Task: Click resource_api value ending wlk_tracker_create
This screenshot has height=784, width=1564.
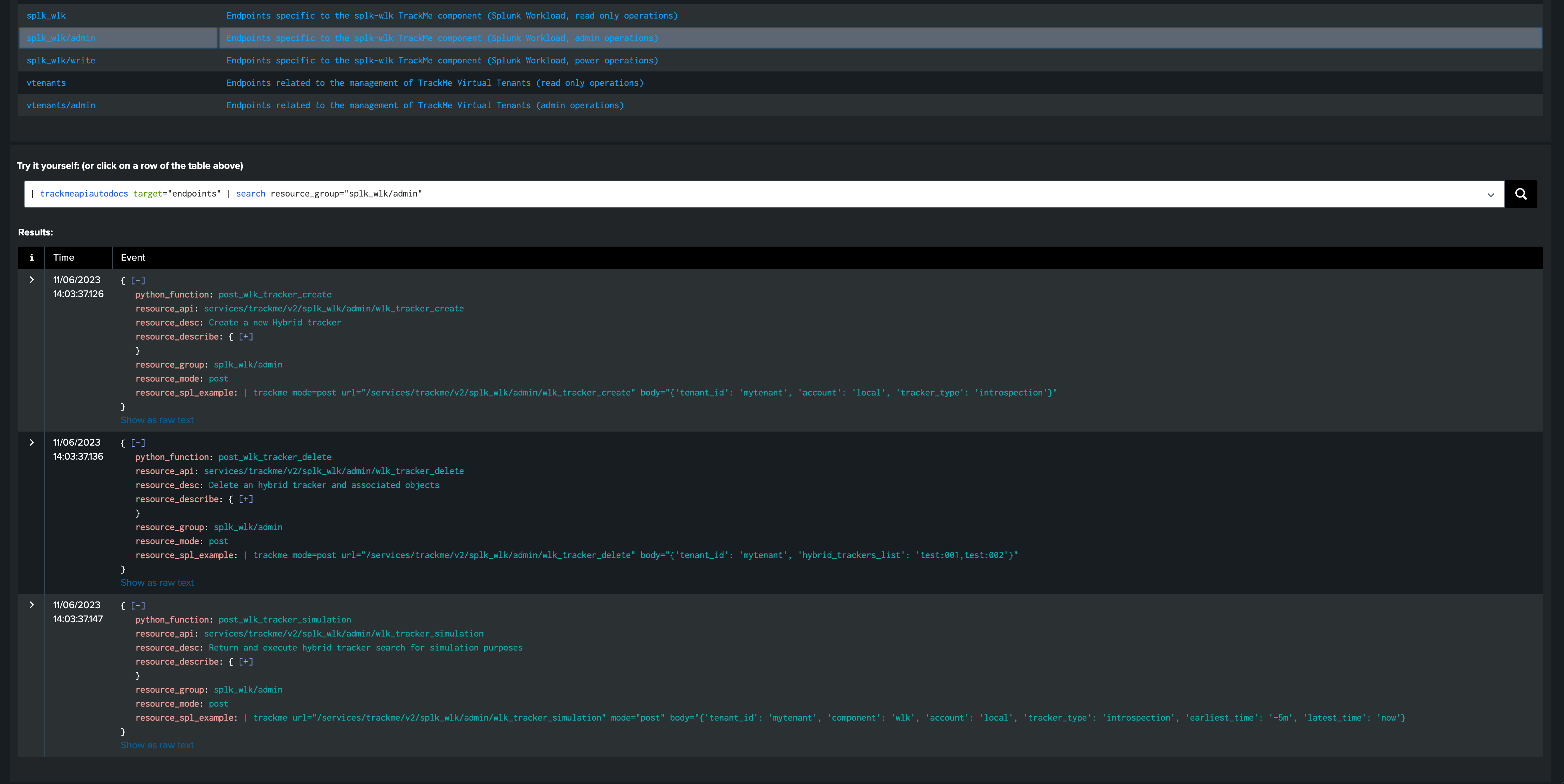Action: click(x=334, y=309)
